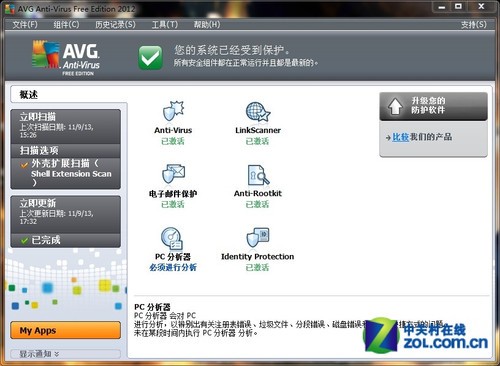
Task: Open the LinkScanner component icon
Action: coord(258,112)
